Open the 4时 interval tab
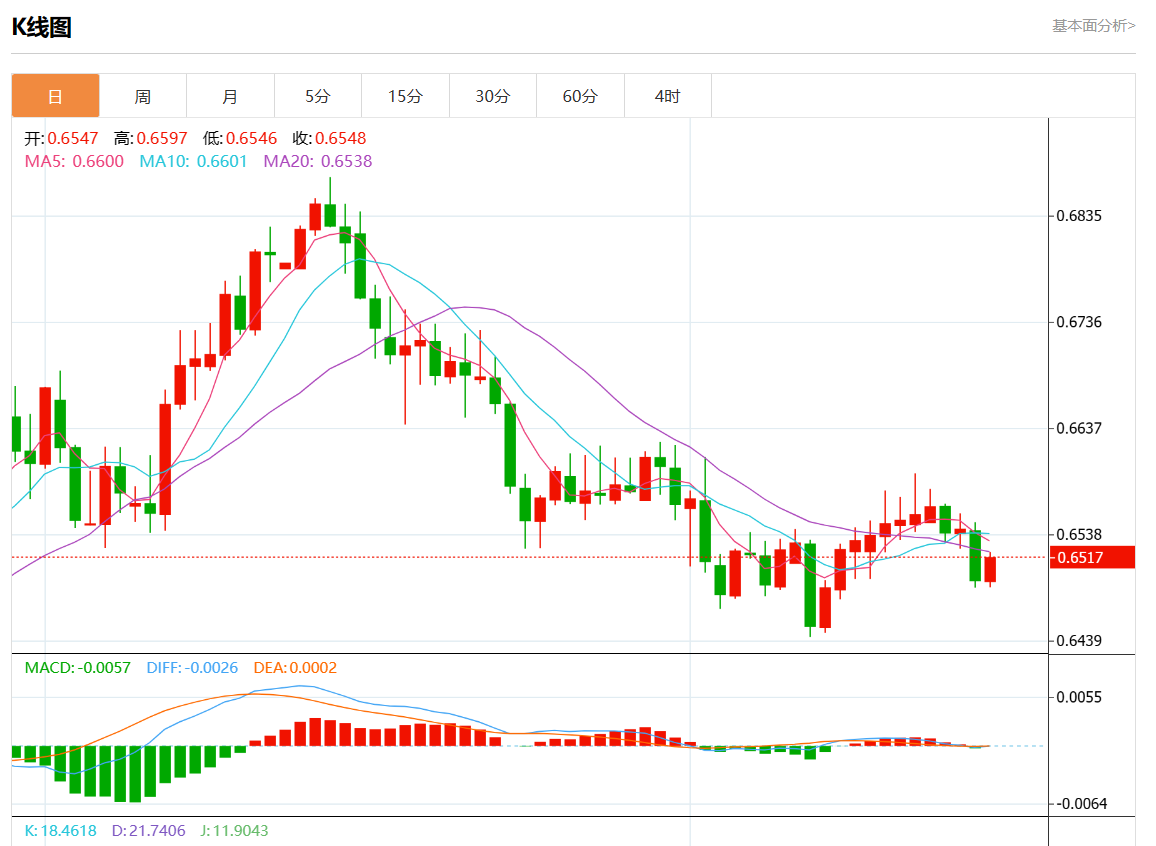 [x=667, y=96]
